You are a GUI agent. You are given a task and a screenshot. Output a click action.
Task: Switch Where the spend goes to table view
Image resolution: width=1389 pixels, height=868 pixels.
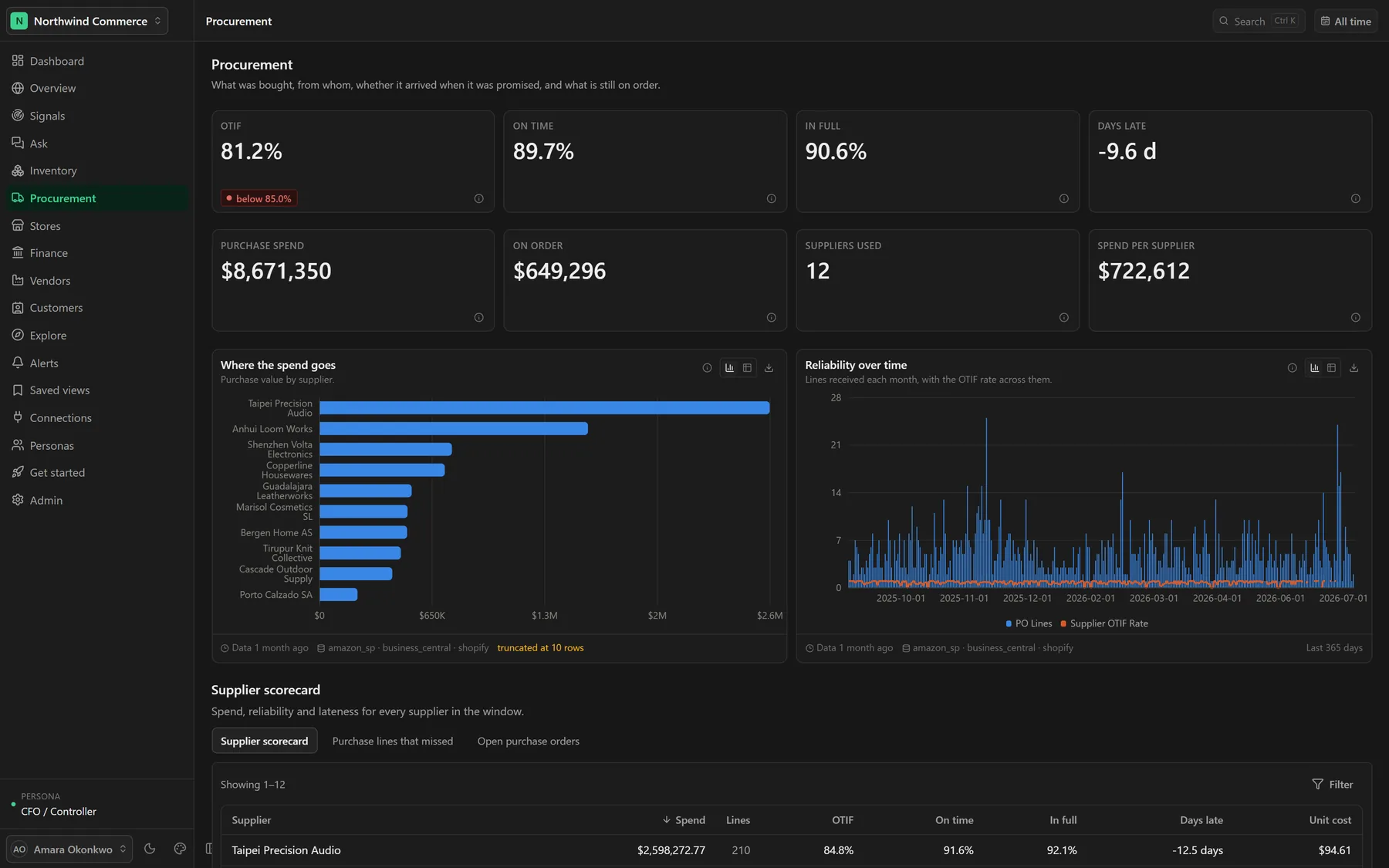click(x=747, y=368)
